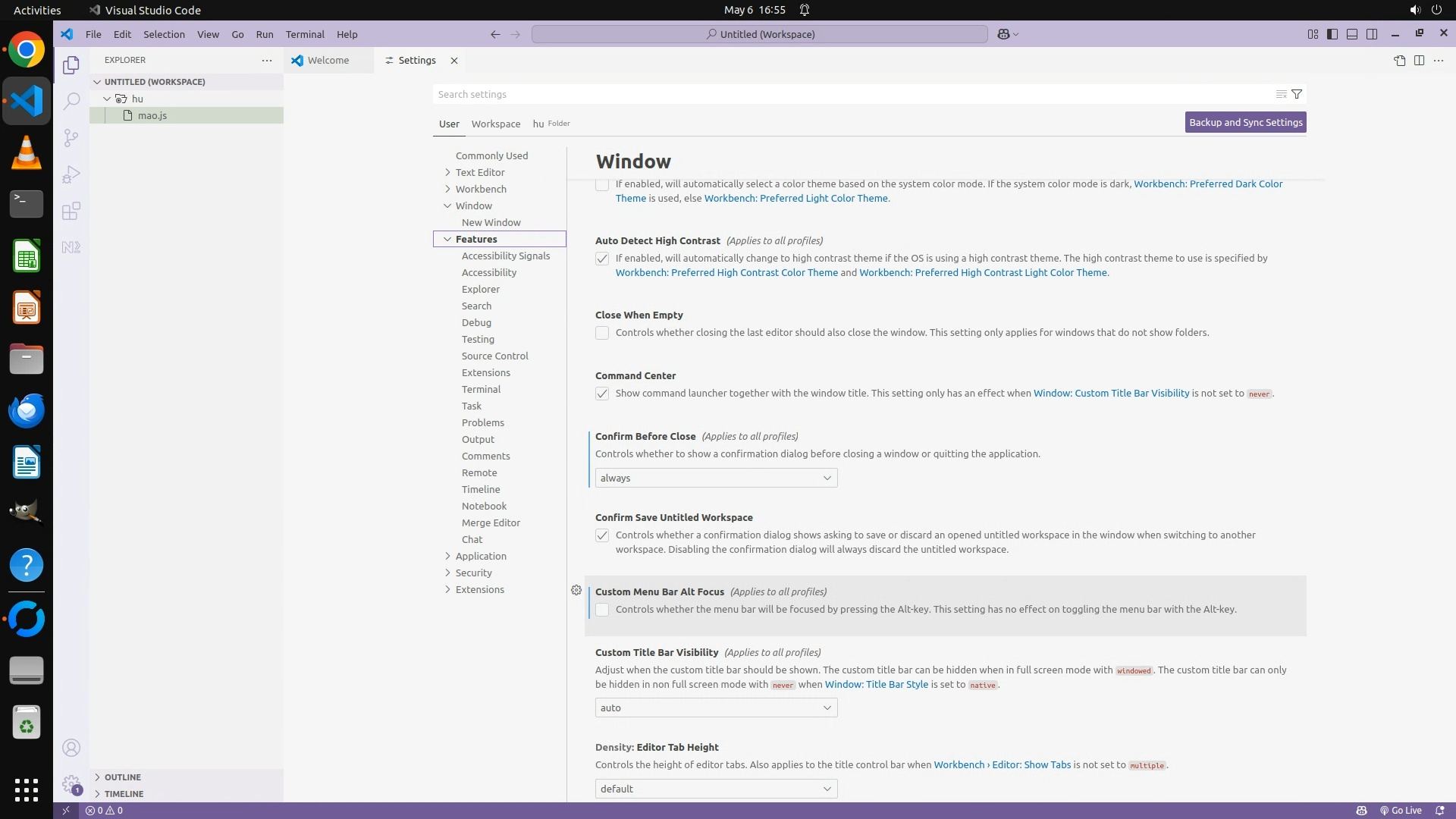Click the split editor right icon
The width and height of the screenshot is (1456, 819).
(1419, 61)
